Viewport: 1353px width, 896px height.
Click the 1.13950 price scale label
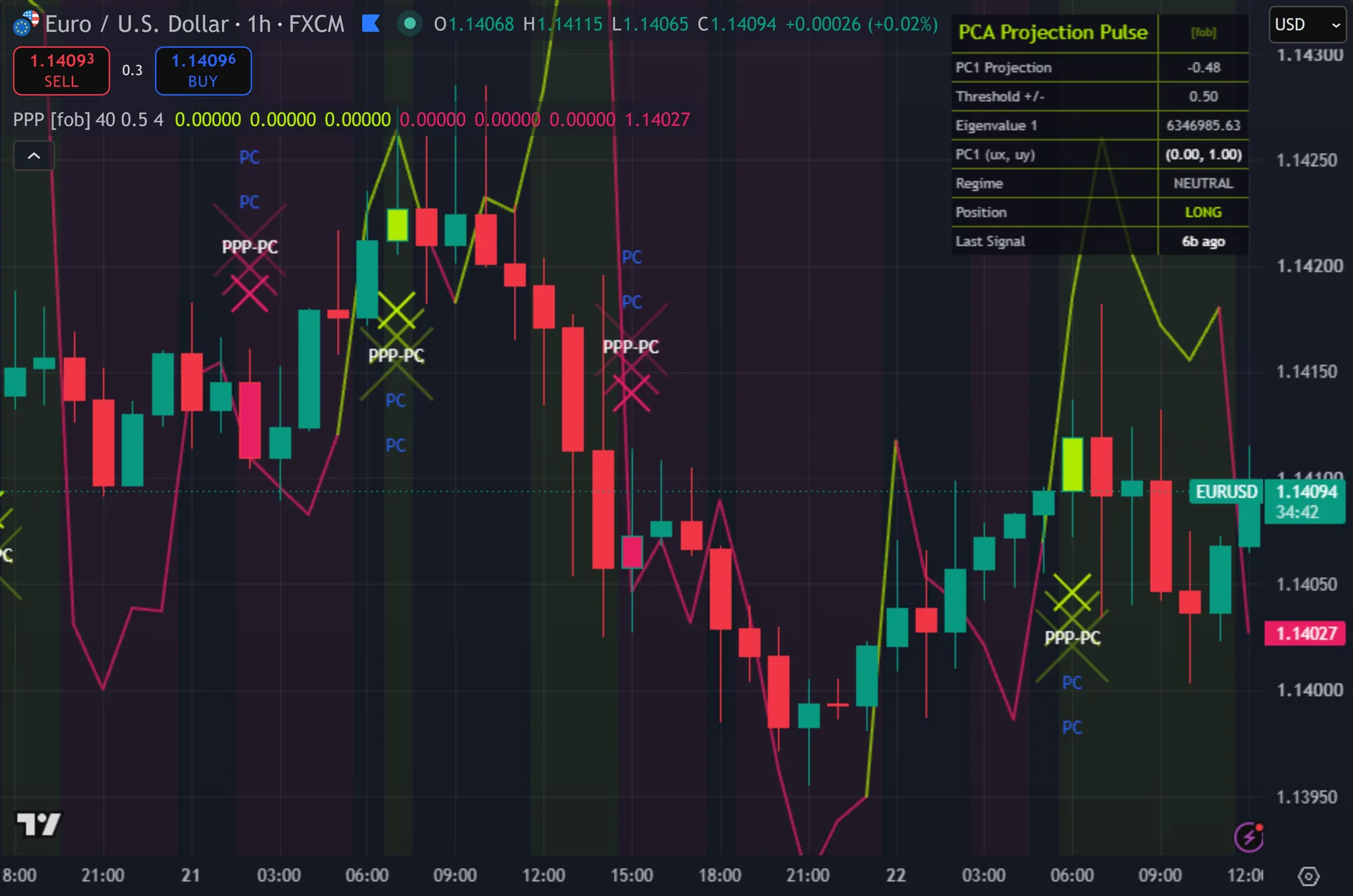(x=1306, y=797)
